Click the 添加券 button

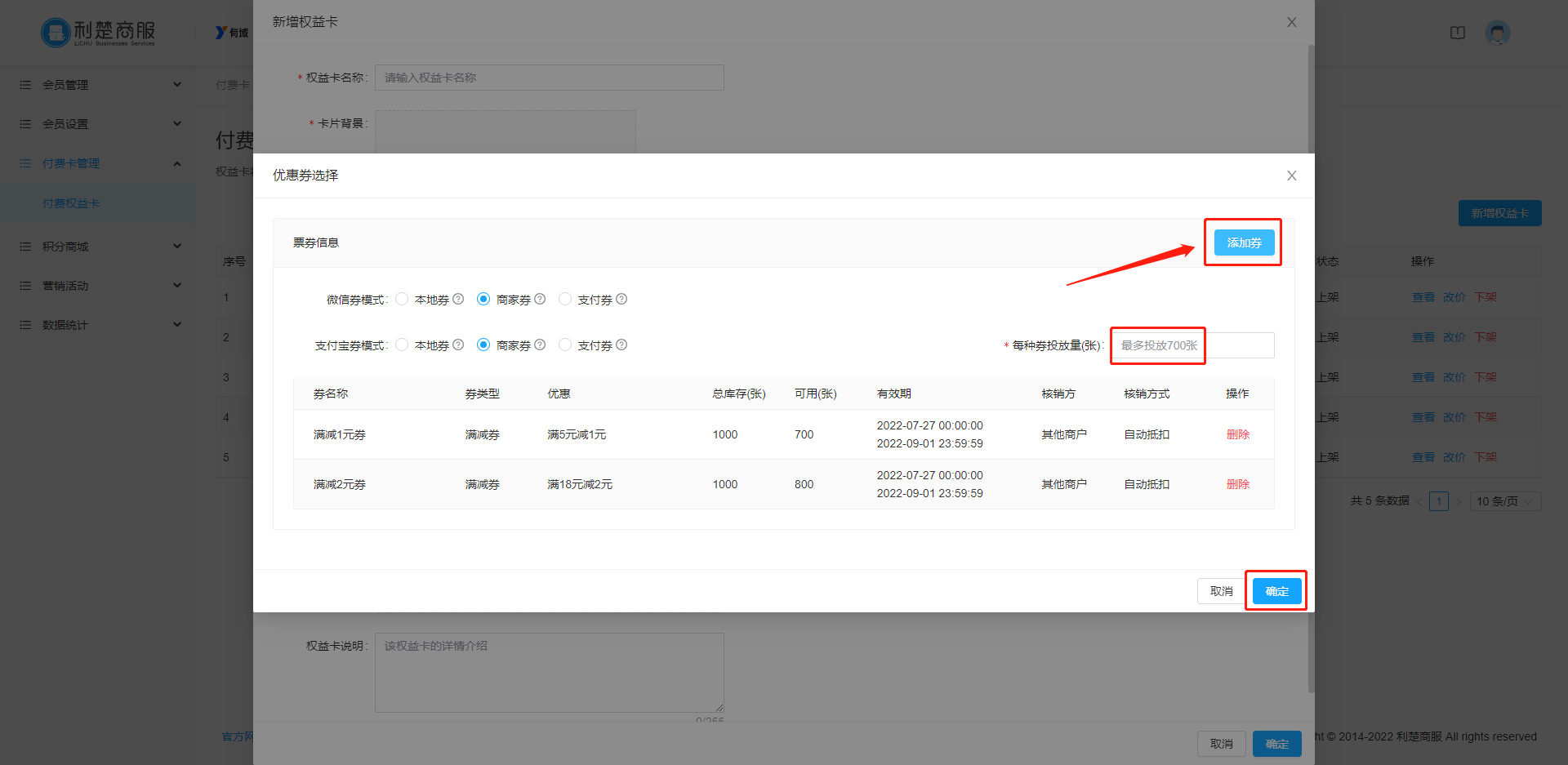[x=1244, y=242]
